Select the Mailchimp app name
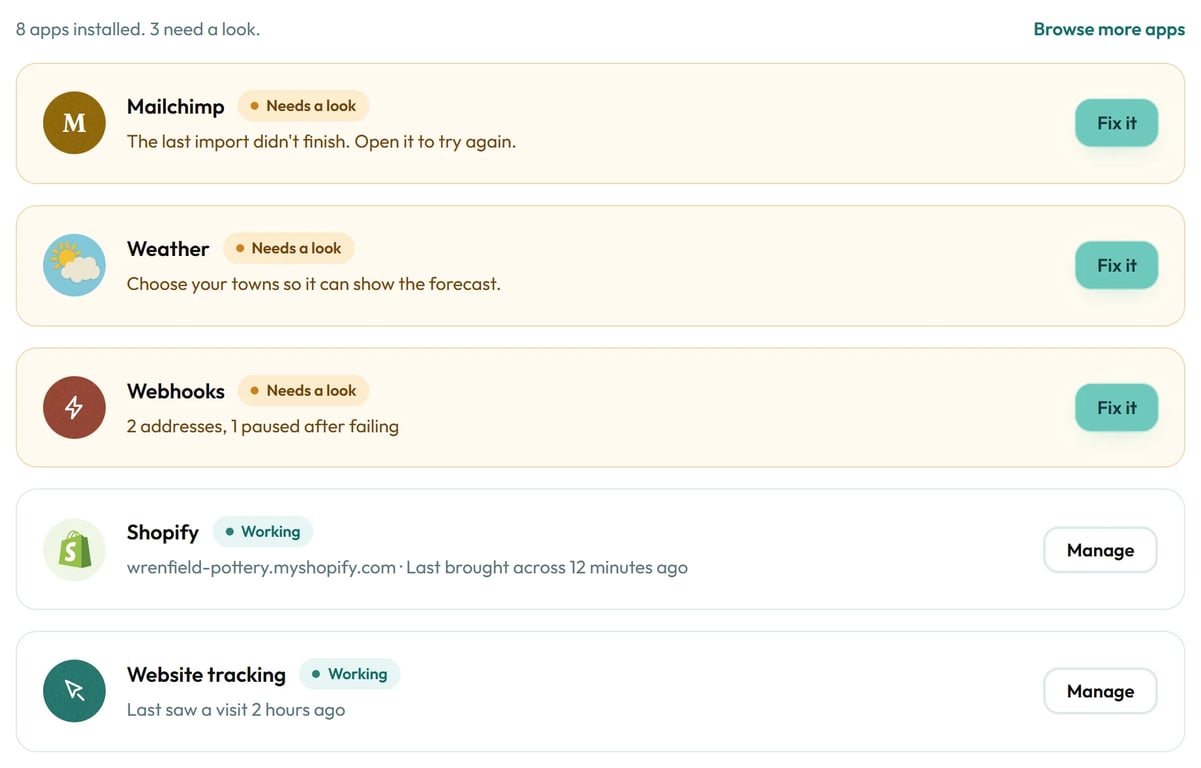 pos(176,107)
